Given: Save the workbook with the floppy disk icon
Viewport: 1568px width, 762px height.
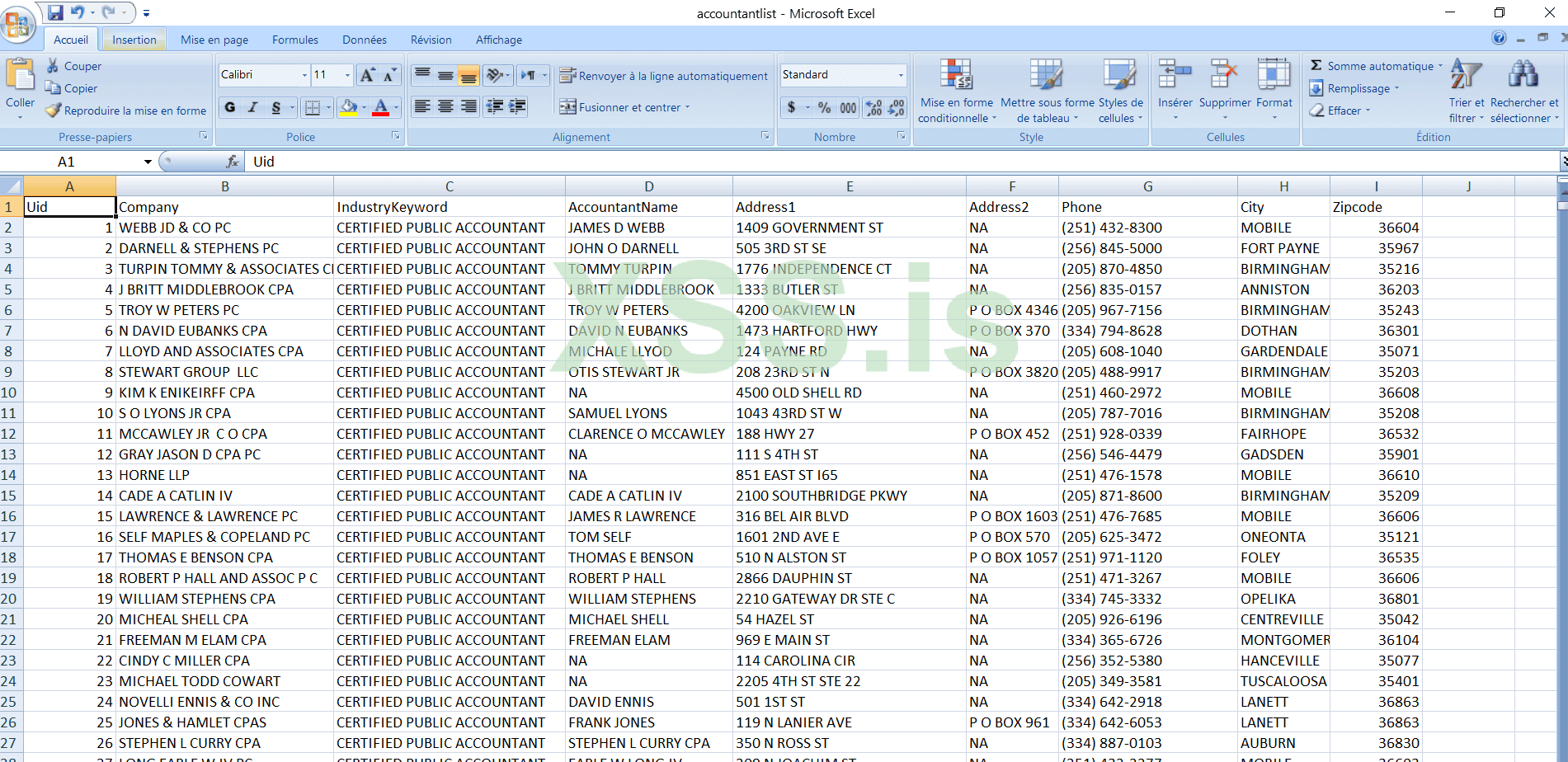Looking at the screenshot, I should tap(55, 12).
